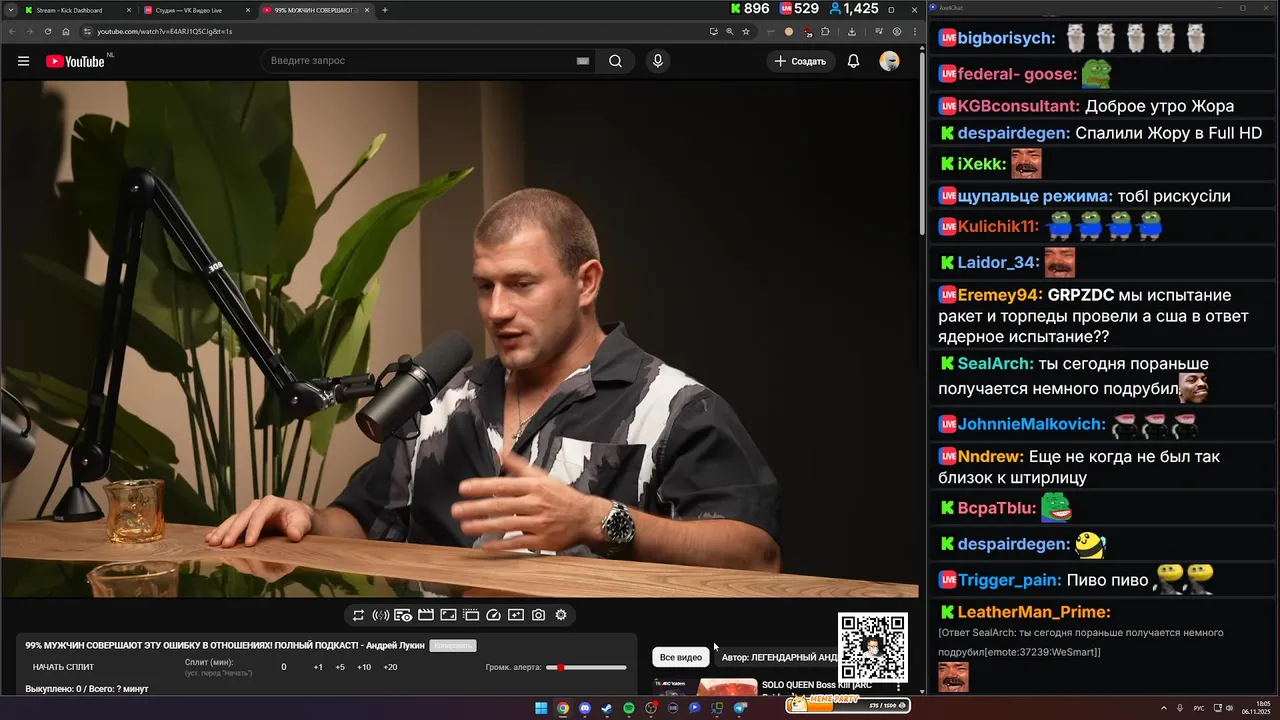
Task: Click the YouTube search magnifier button
Action: [x=615, y=61]
